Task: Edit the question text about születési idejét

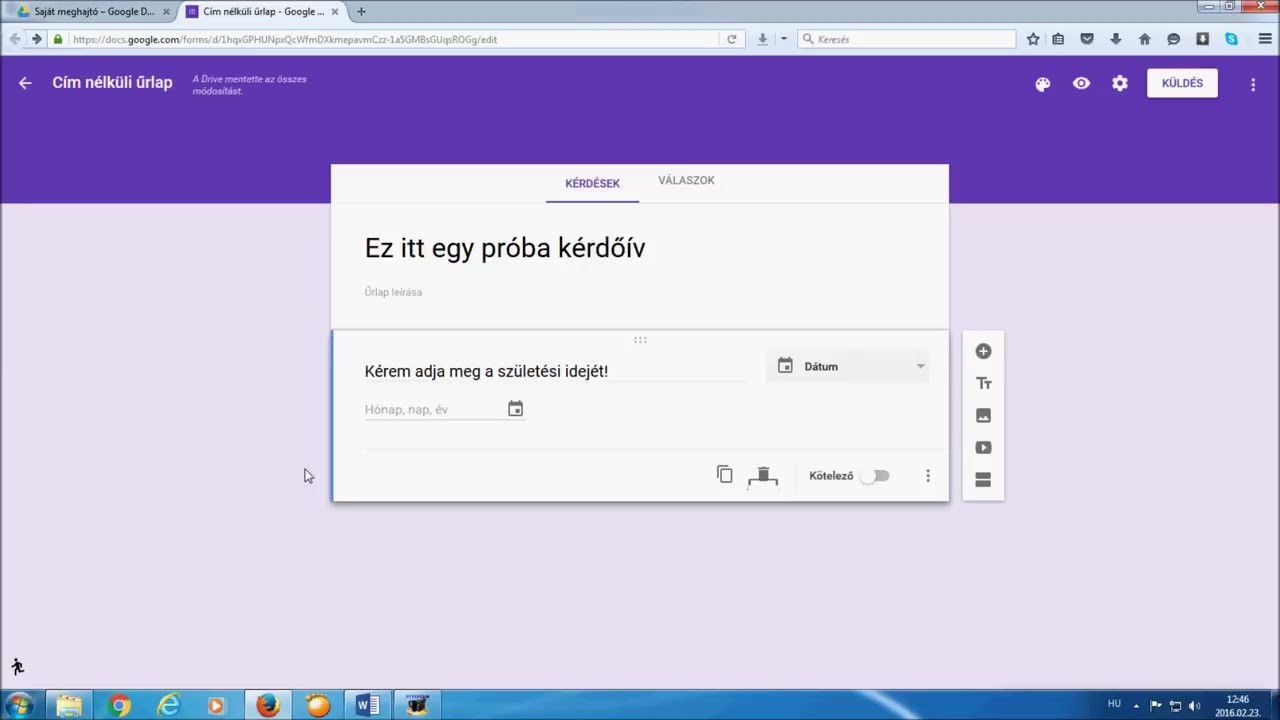Action: click(x=486, y=371)
